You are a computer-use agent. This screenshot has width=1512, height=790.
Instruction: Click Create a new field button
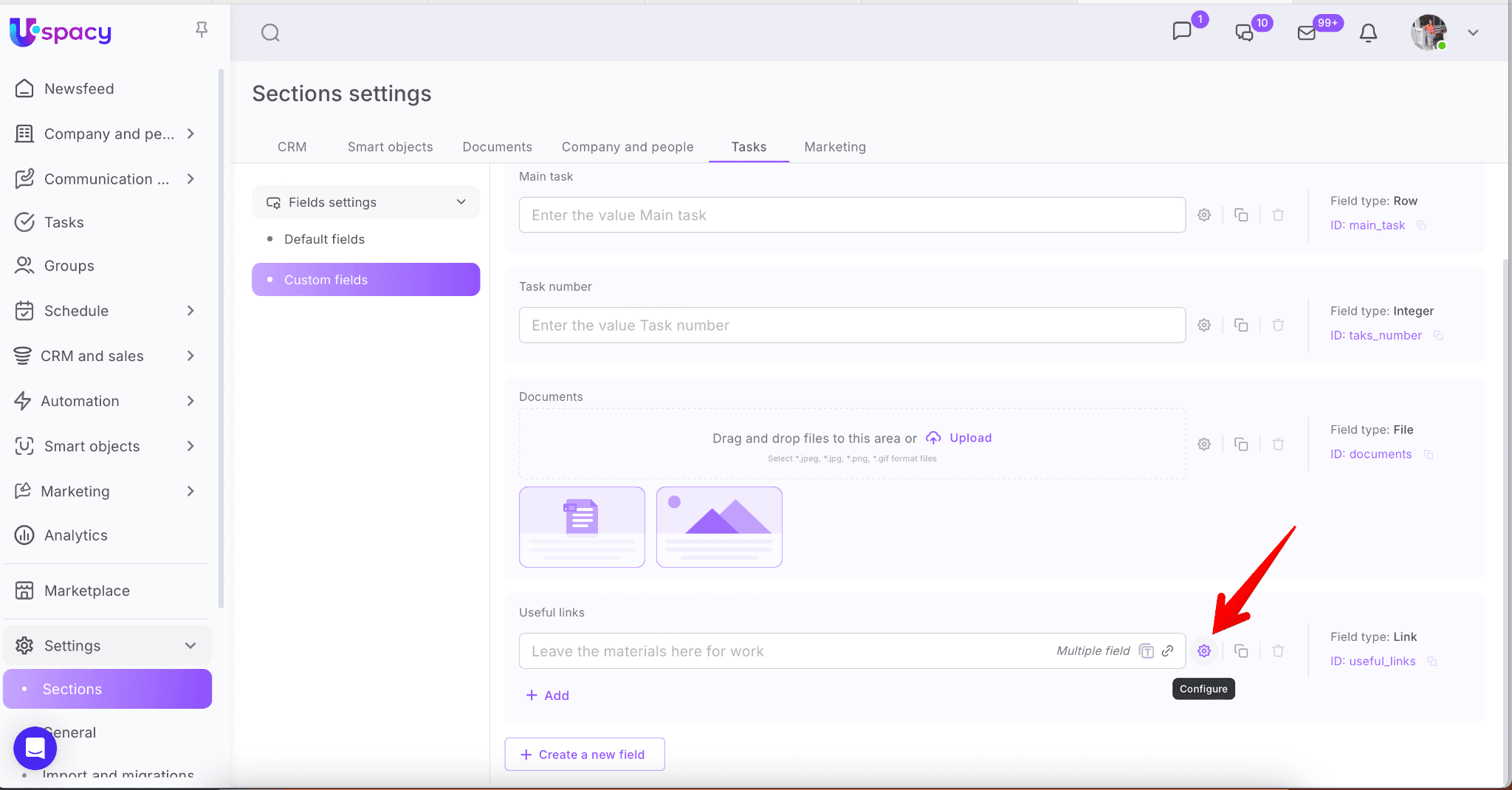pyautogui.click(x=584, y=754)
